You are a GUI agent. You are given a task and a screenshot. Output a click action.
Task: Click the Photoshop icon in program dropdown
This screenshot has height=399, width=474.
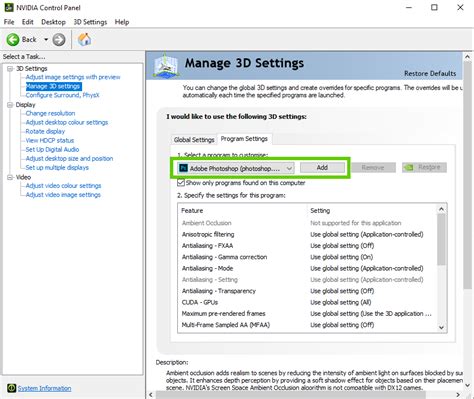[183, 168]
